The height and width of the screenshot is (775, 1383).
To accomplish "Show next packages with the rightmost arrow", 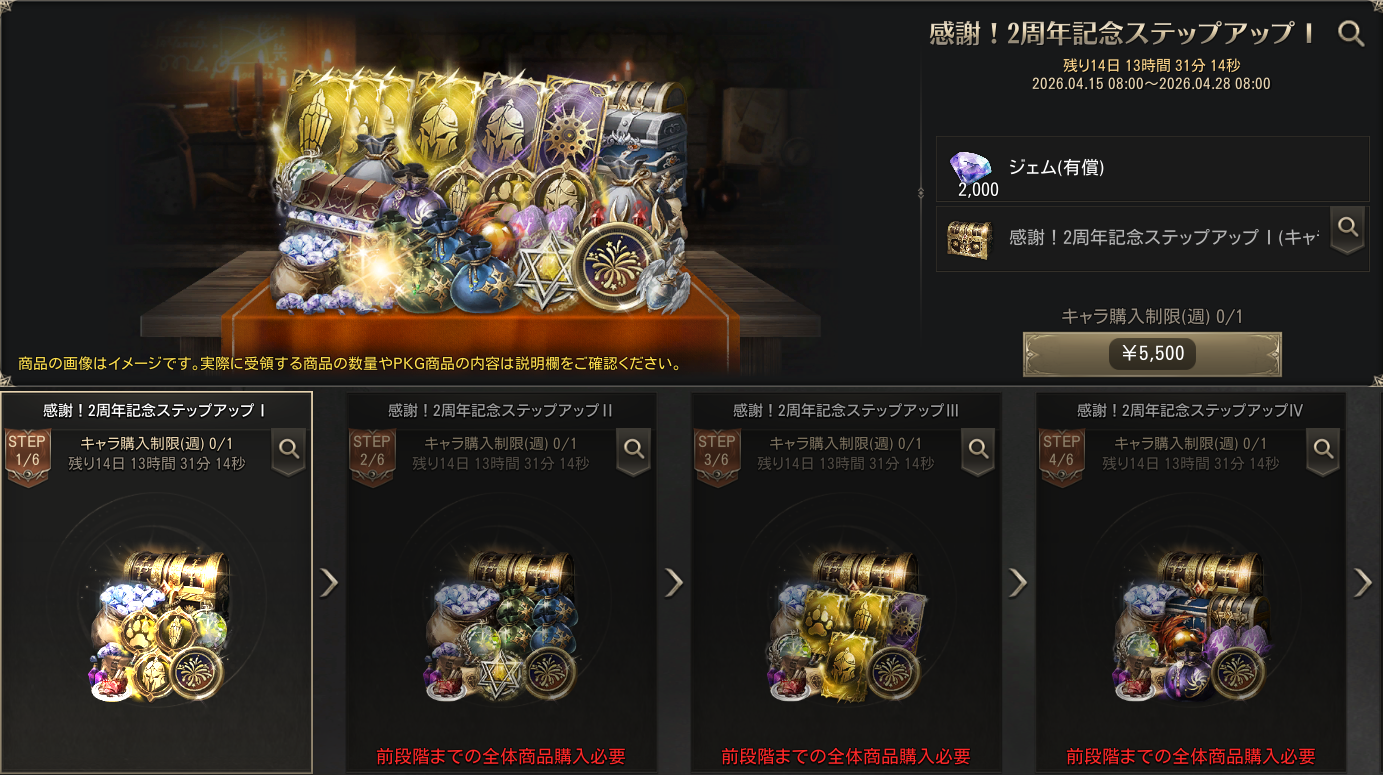I will pos(1363,582).
